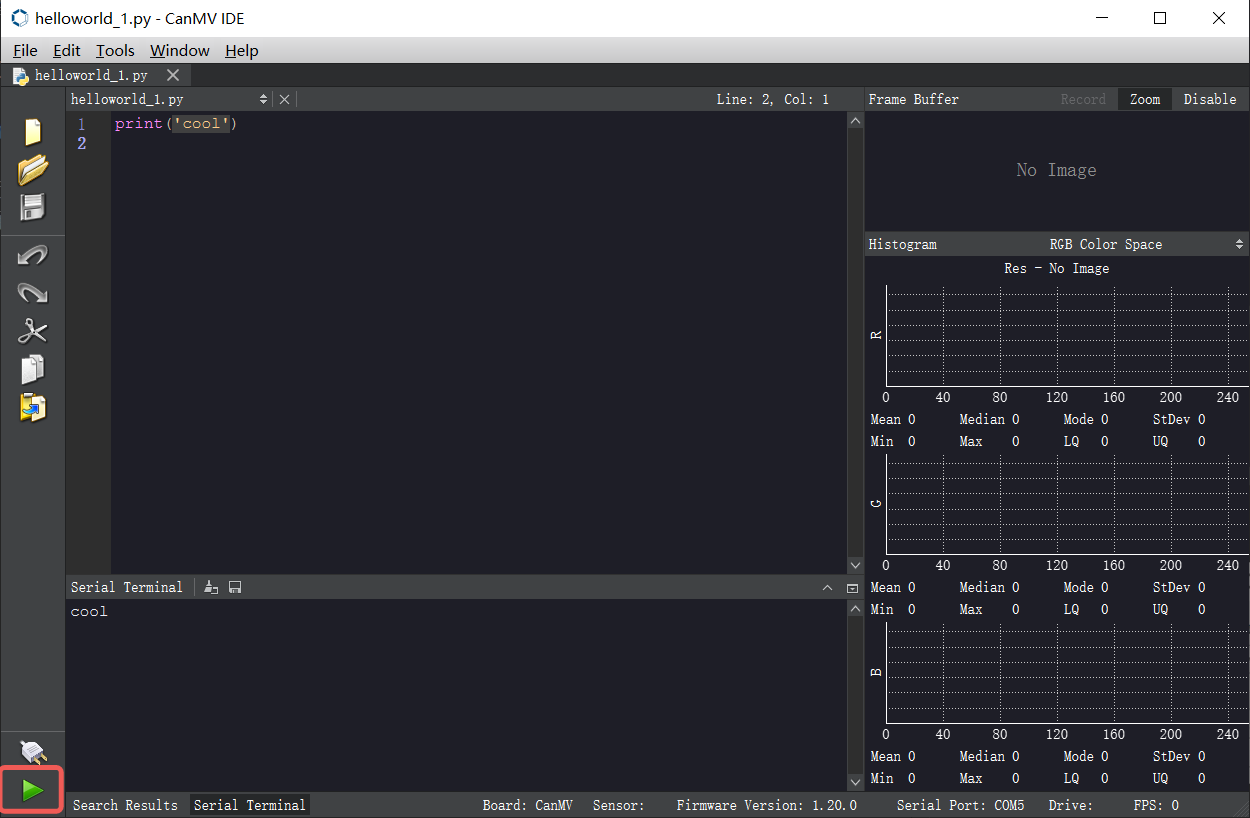Screen dimensions: 1250x818
Task: Switch to the Serial Terminal bottom tab
Action: pos(250,805)
